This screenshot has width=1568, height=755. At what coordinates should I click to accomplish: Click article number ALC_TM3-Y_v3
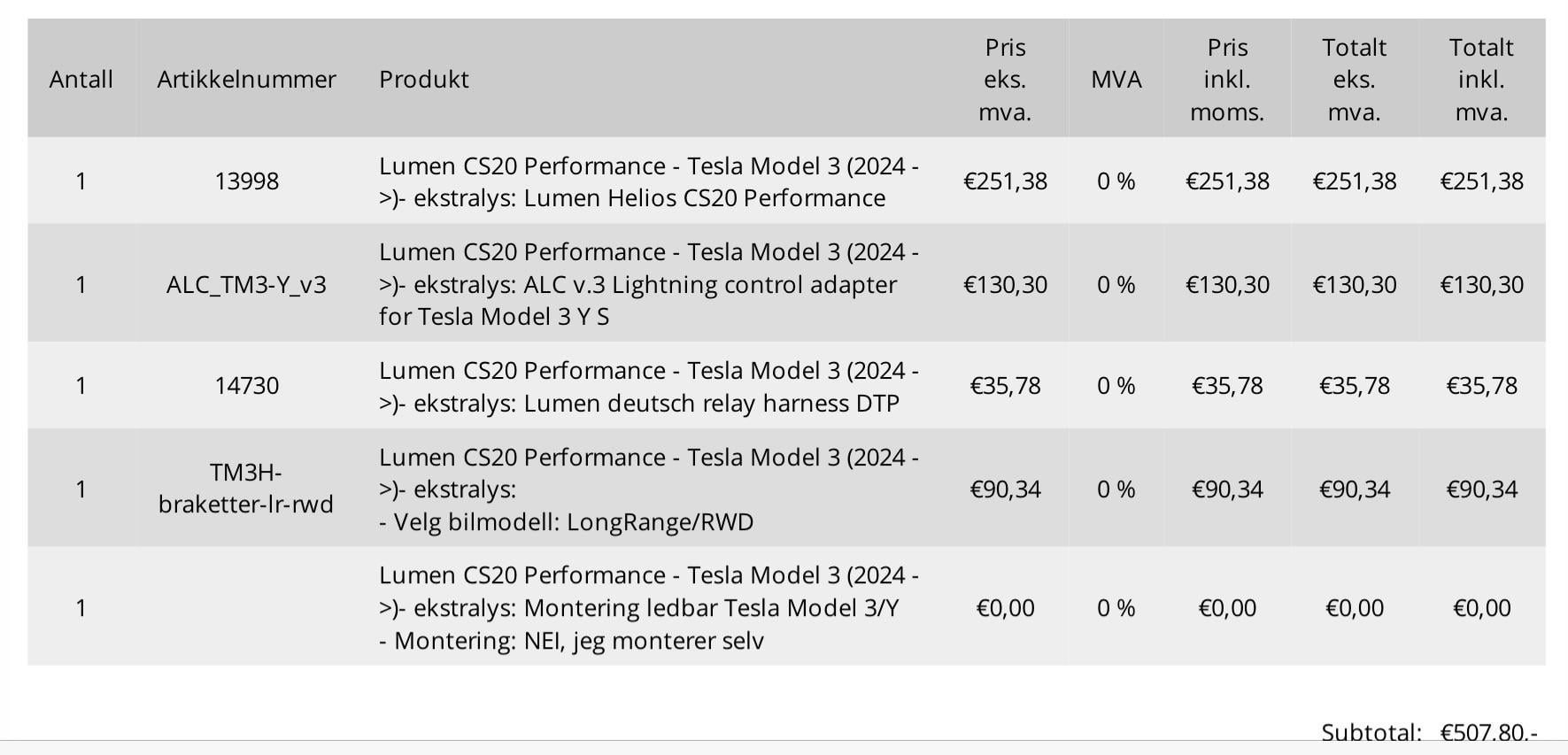(246, 285)
